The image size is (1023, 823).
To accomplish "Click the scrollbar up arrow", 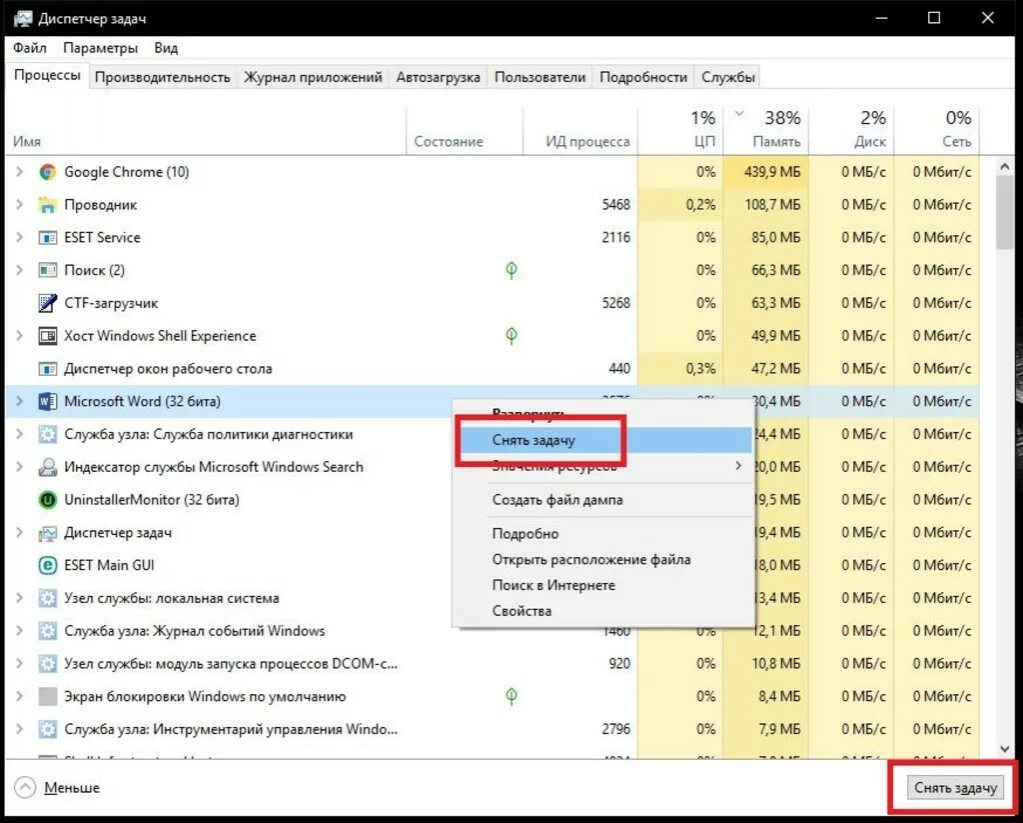I will coord(1005,167).
